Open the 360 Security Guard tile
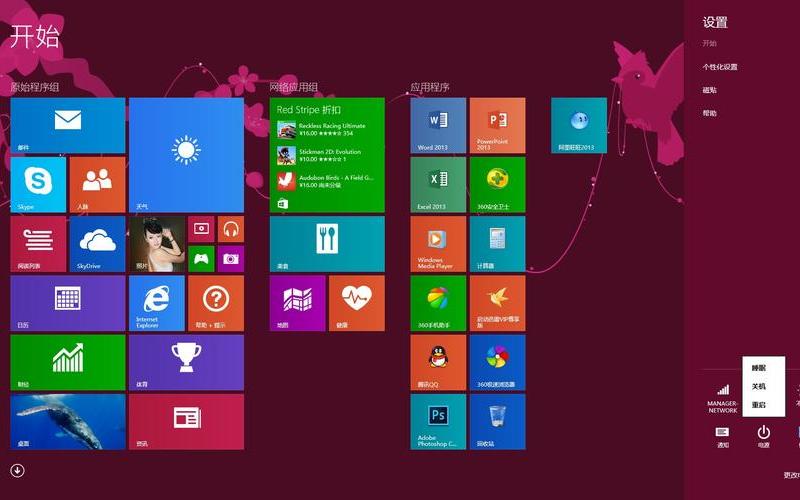Screen dimensions: 800x500 (497, 184)
